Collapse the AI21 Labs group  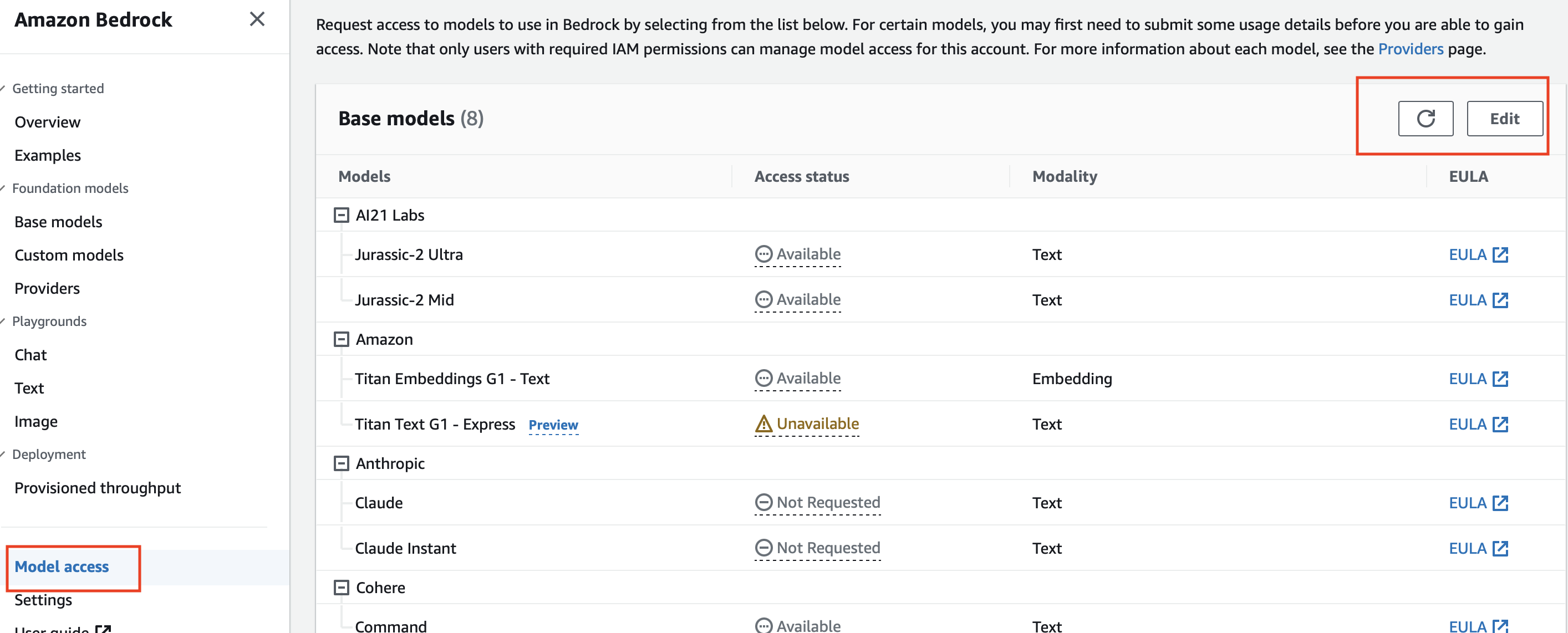point(342,216)
